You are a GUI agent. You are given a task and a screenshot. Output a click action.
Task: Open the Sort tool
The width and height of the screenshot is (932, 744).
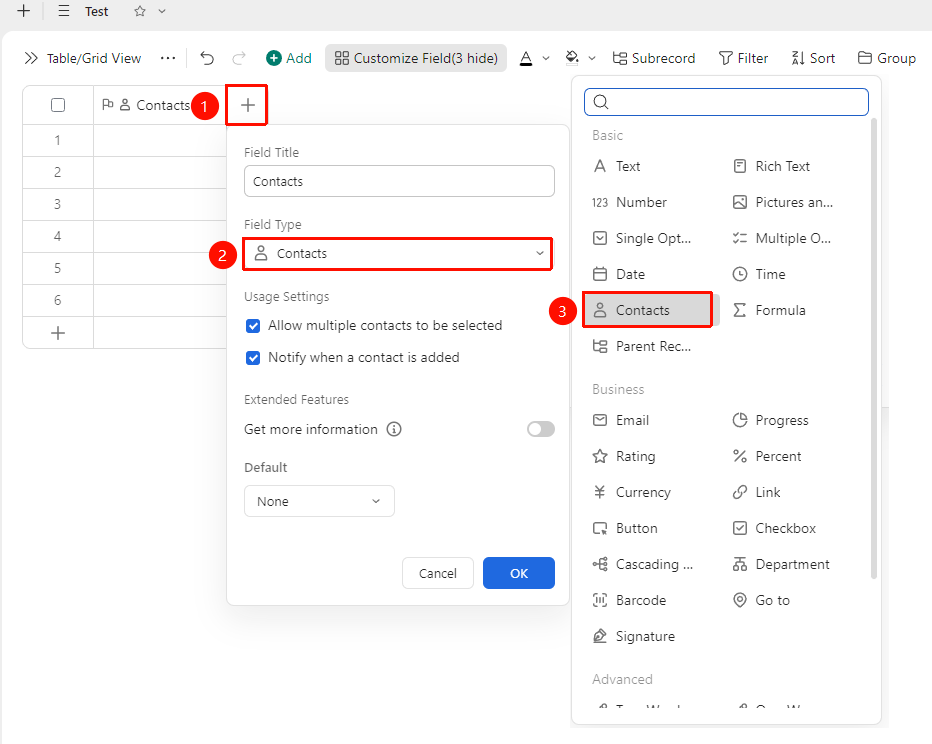[x=813, y=58]
